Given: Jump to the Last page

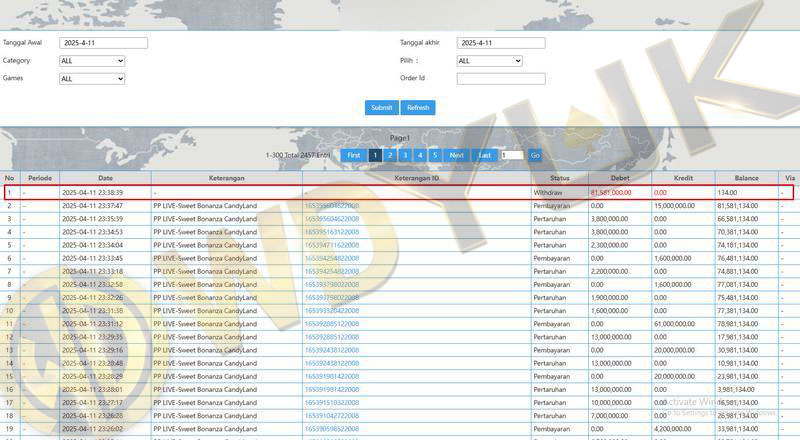Looking at the screenshot, I should [485, 155].
